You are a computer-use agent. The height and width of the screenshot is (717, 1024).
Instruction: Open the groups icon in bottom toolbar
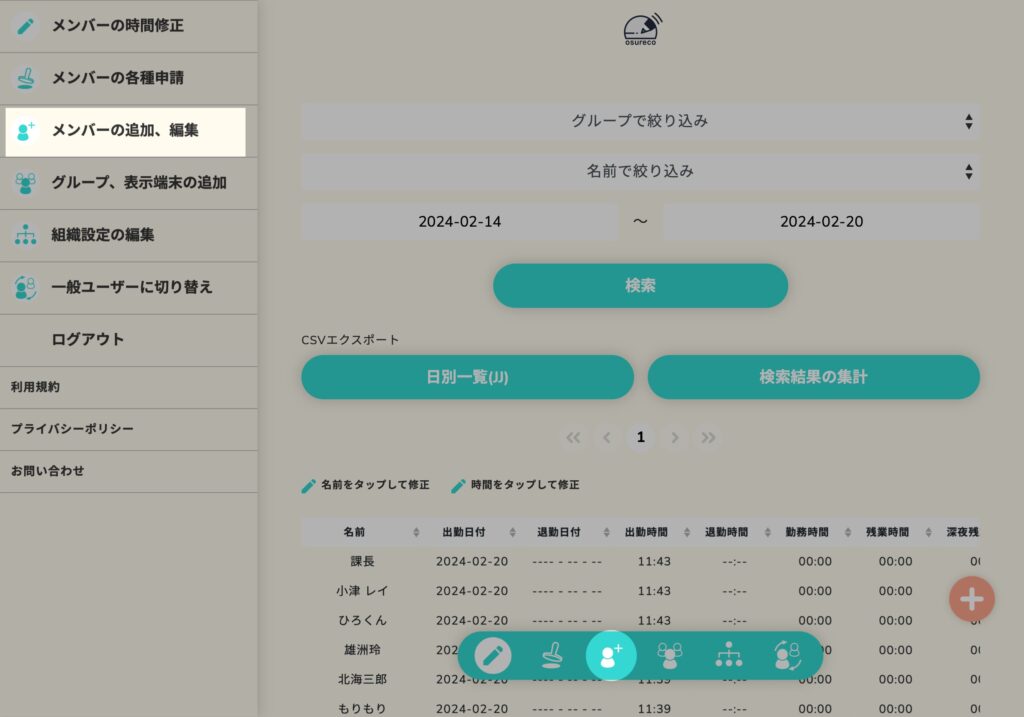(x=670, y=656)
